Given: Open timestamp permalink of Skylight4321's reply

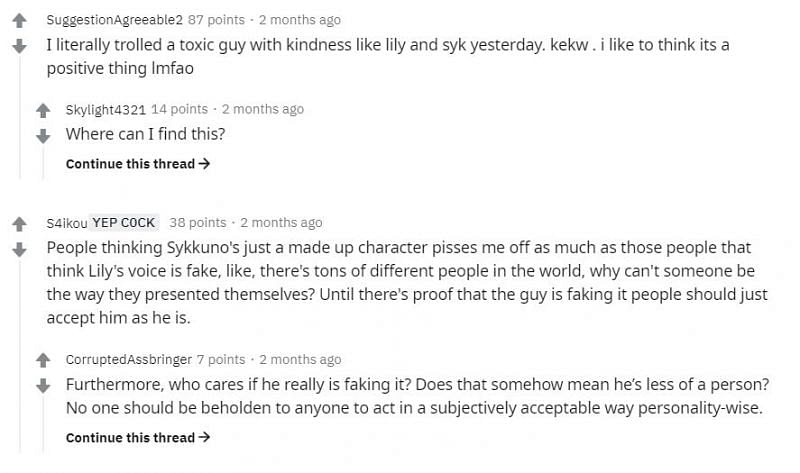Looking at the screenshot, I should 262,109.
